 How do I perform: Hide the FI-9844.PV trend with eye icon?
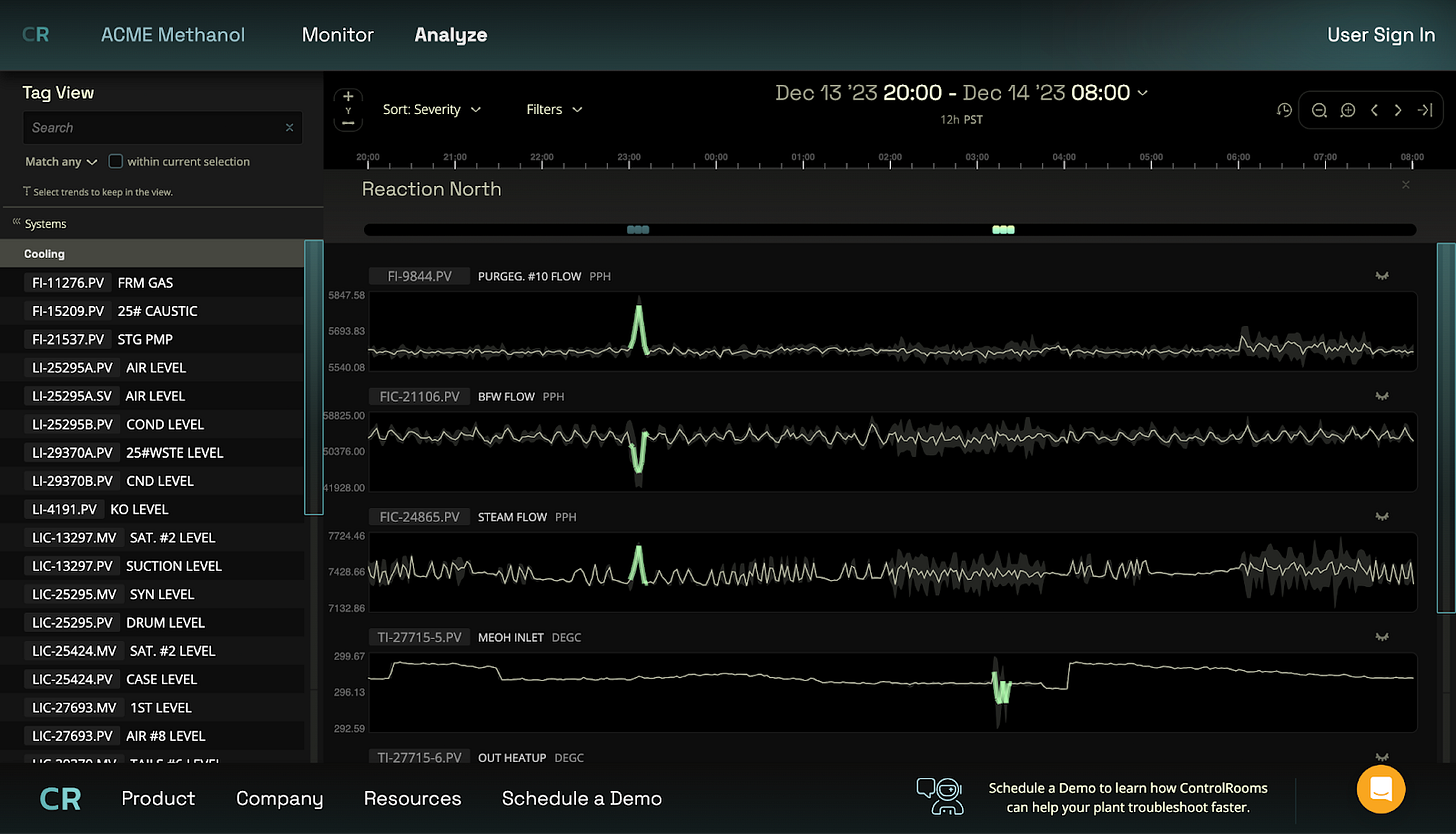(1382, 276)
